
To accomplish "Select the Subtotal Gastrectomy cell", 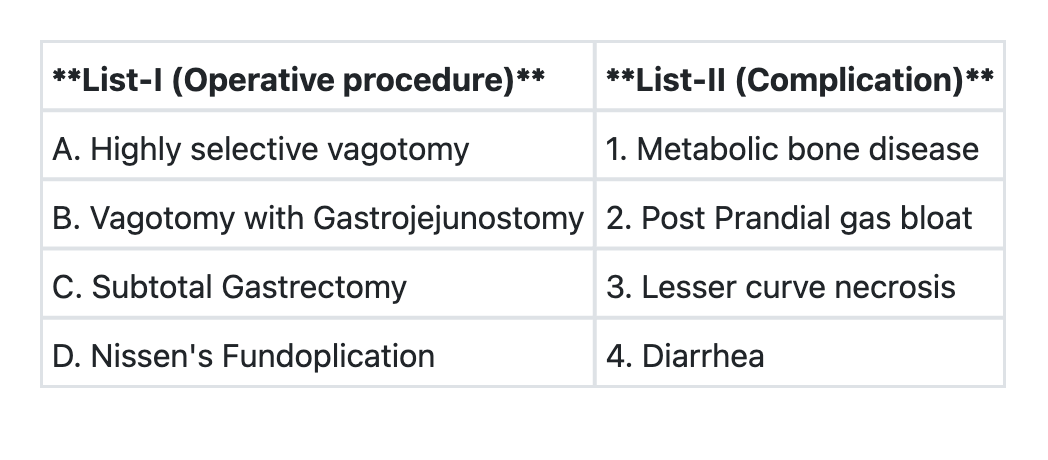I will pos(230,287).
